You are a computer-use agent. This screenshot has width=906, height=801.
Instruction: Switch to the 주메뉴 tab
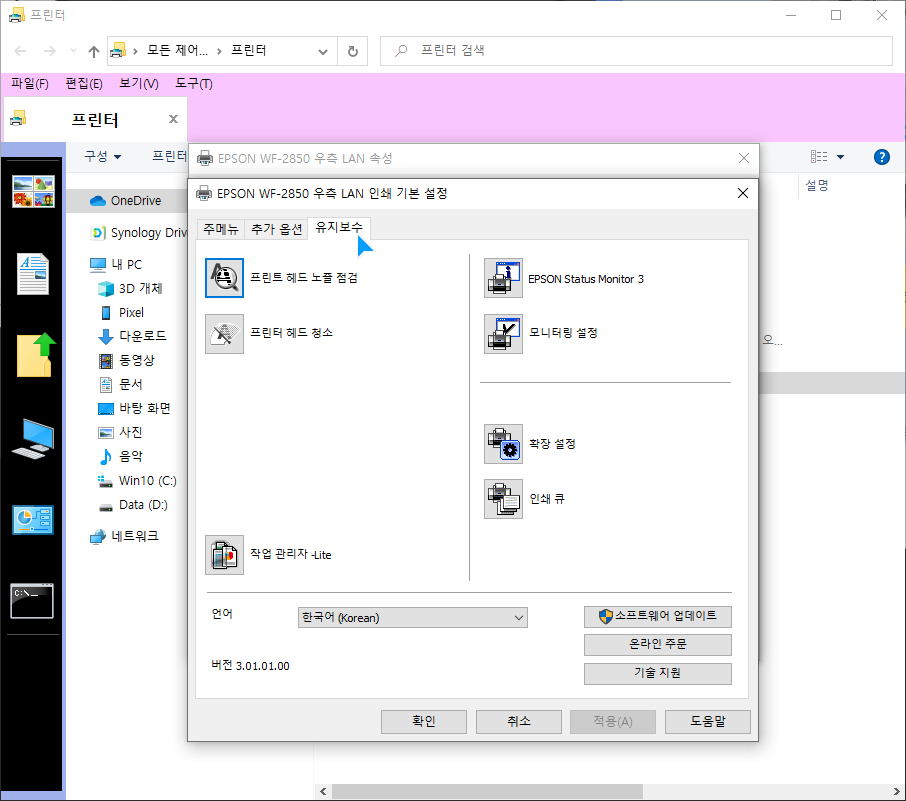221,229
